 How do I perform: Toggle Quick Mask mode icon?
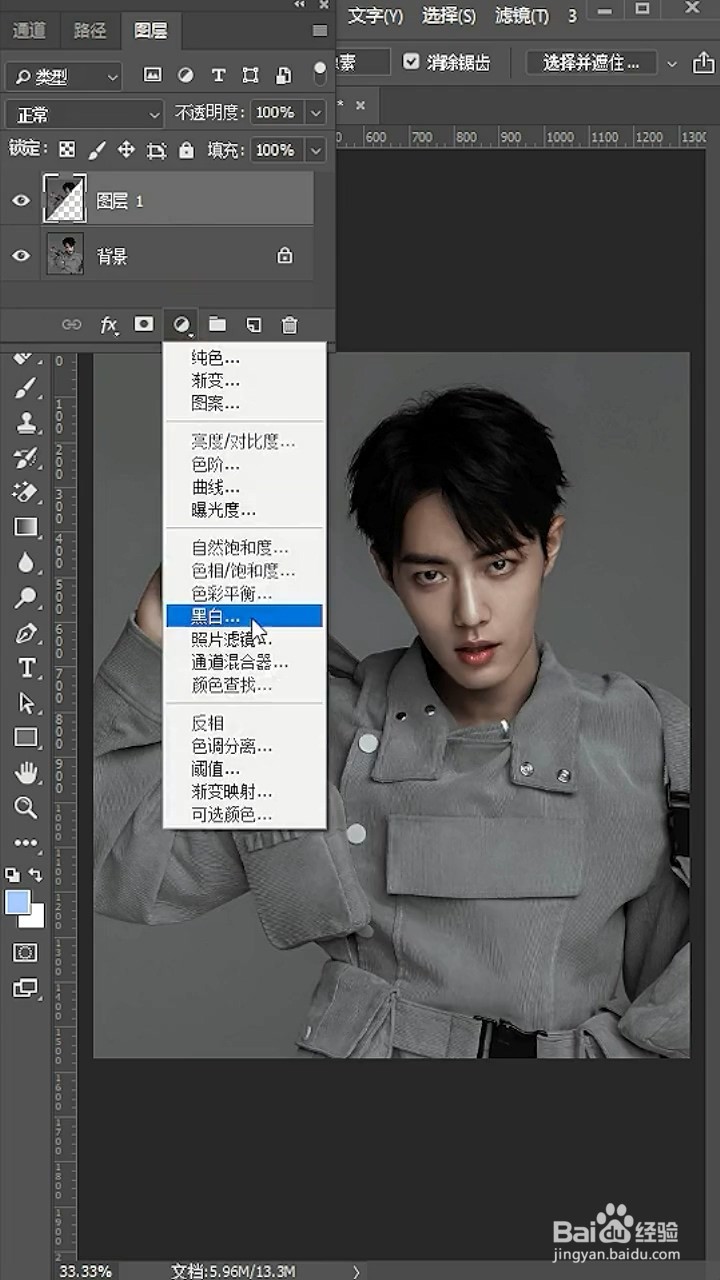[x=26, y=953]
